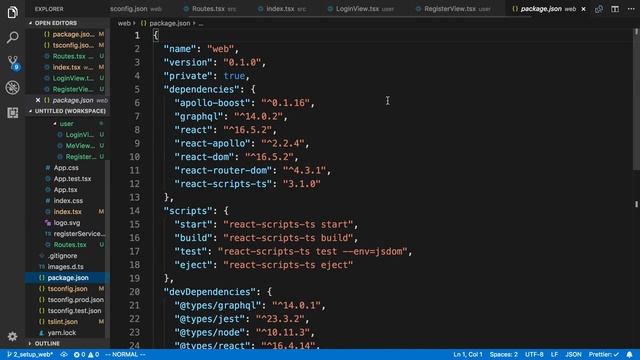640x360 pixels.
Task: Change language mode via JSON
Action: 573,355
